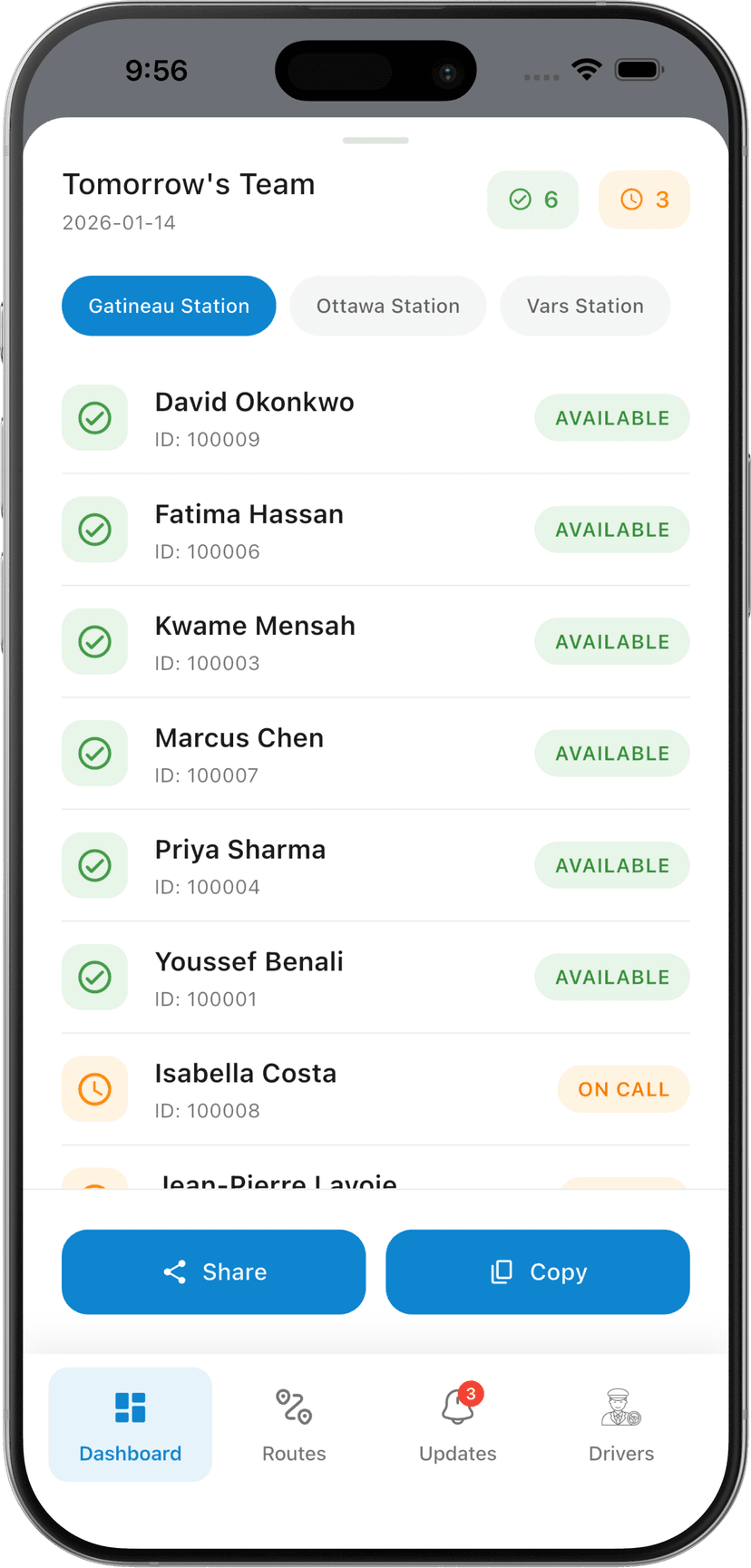Tap the on-call count badge showing 3

point(644,200)
